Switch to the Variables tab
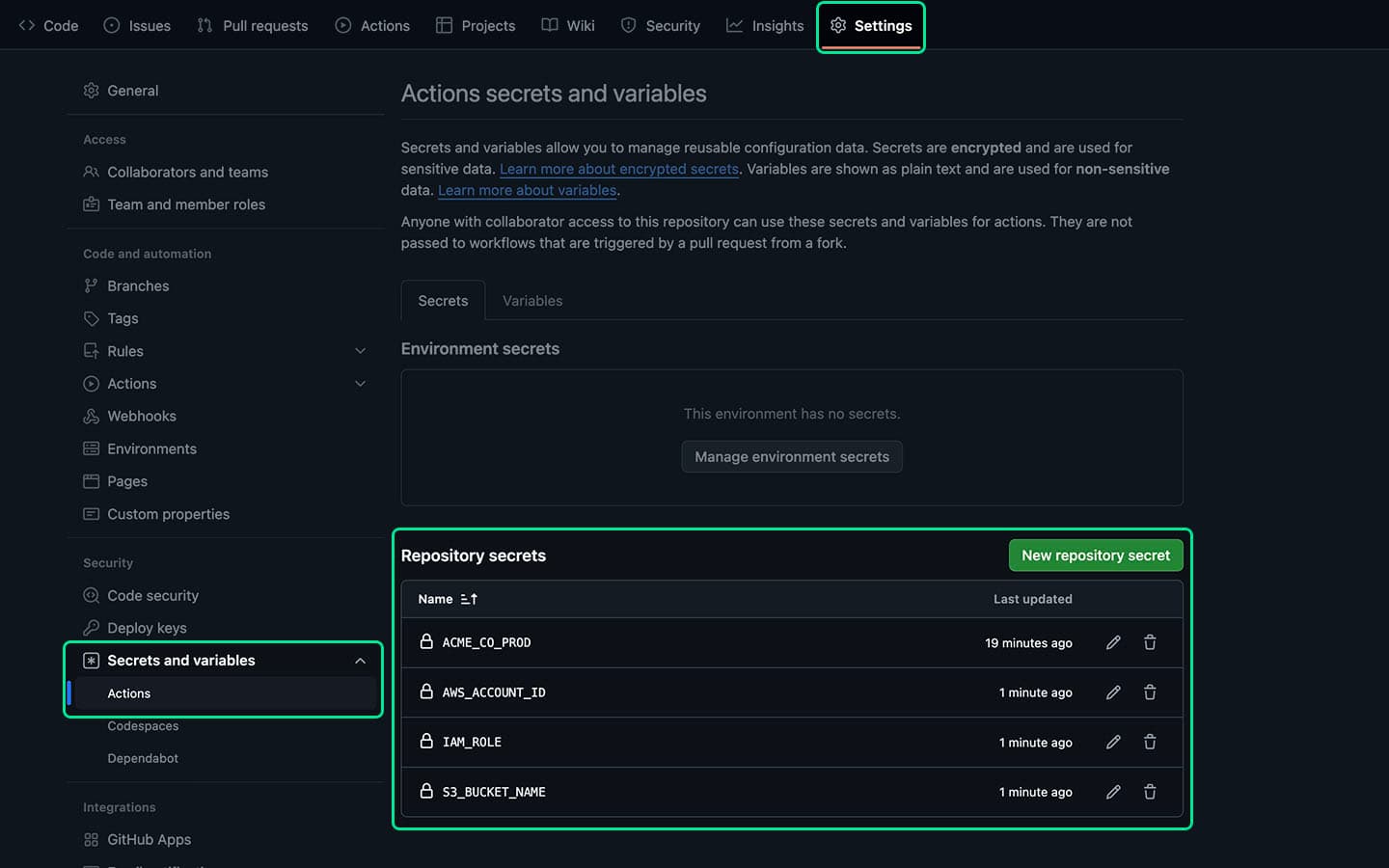The height and width of the screenshot is (868, 1389). 531,300
